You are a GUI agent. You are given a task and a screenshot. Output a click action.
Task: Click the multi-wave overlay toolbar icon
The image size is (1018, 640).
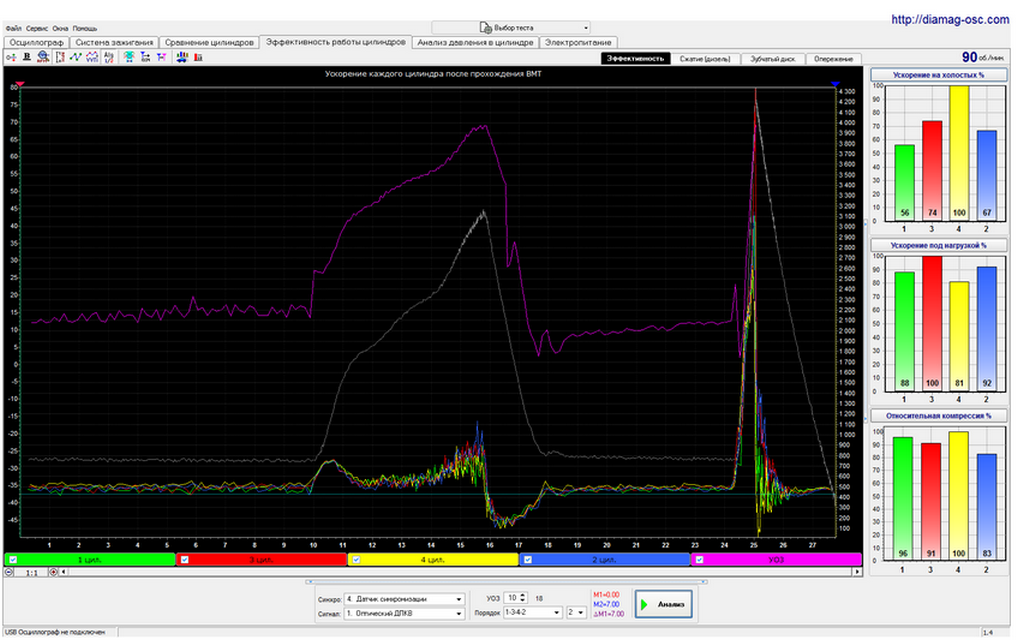(x=92, y=58)
